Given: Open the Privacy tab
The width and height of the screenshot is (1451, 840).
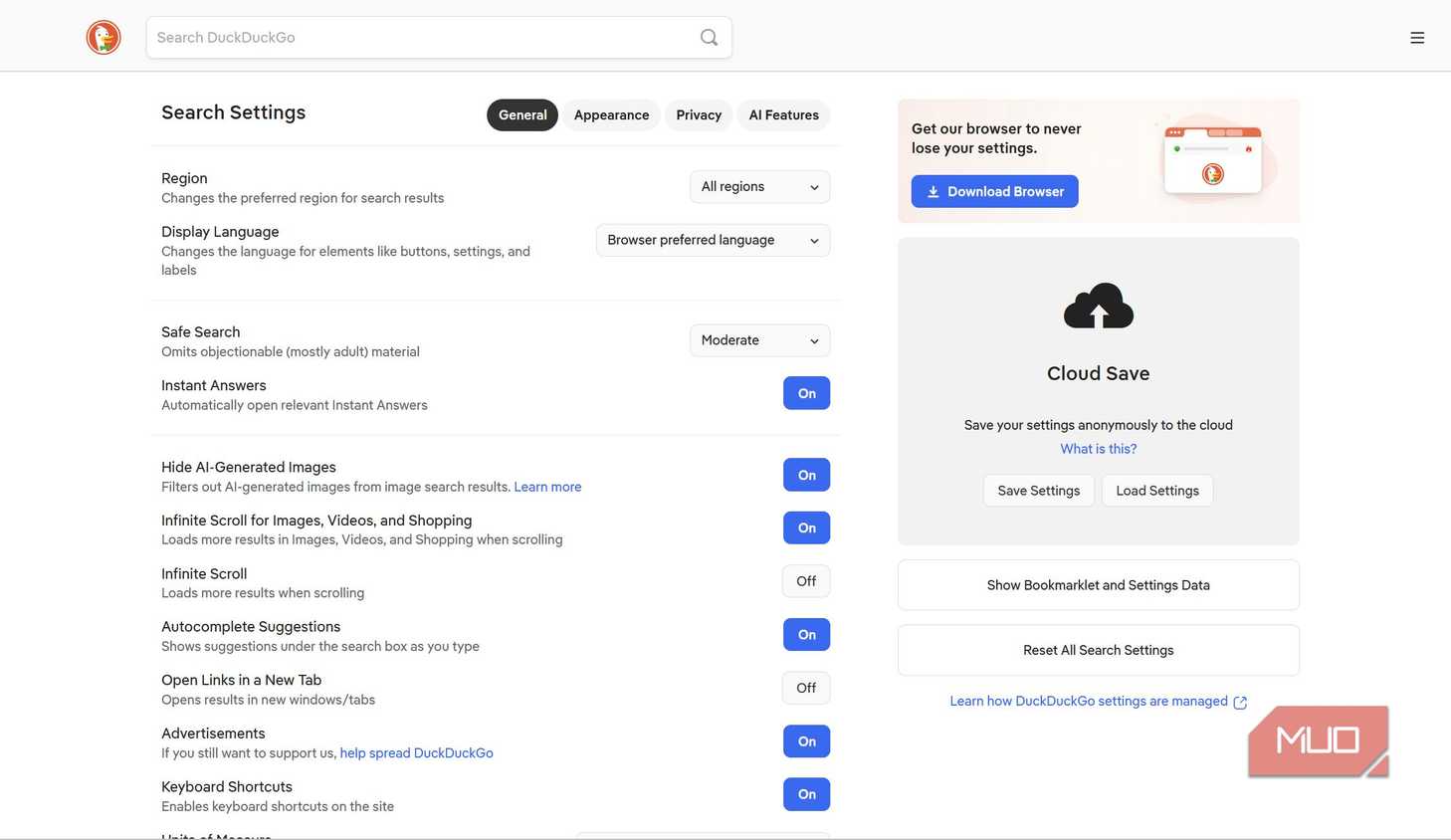Looking at the screenshot, I should 699,115.
